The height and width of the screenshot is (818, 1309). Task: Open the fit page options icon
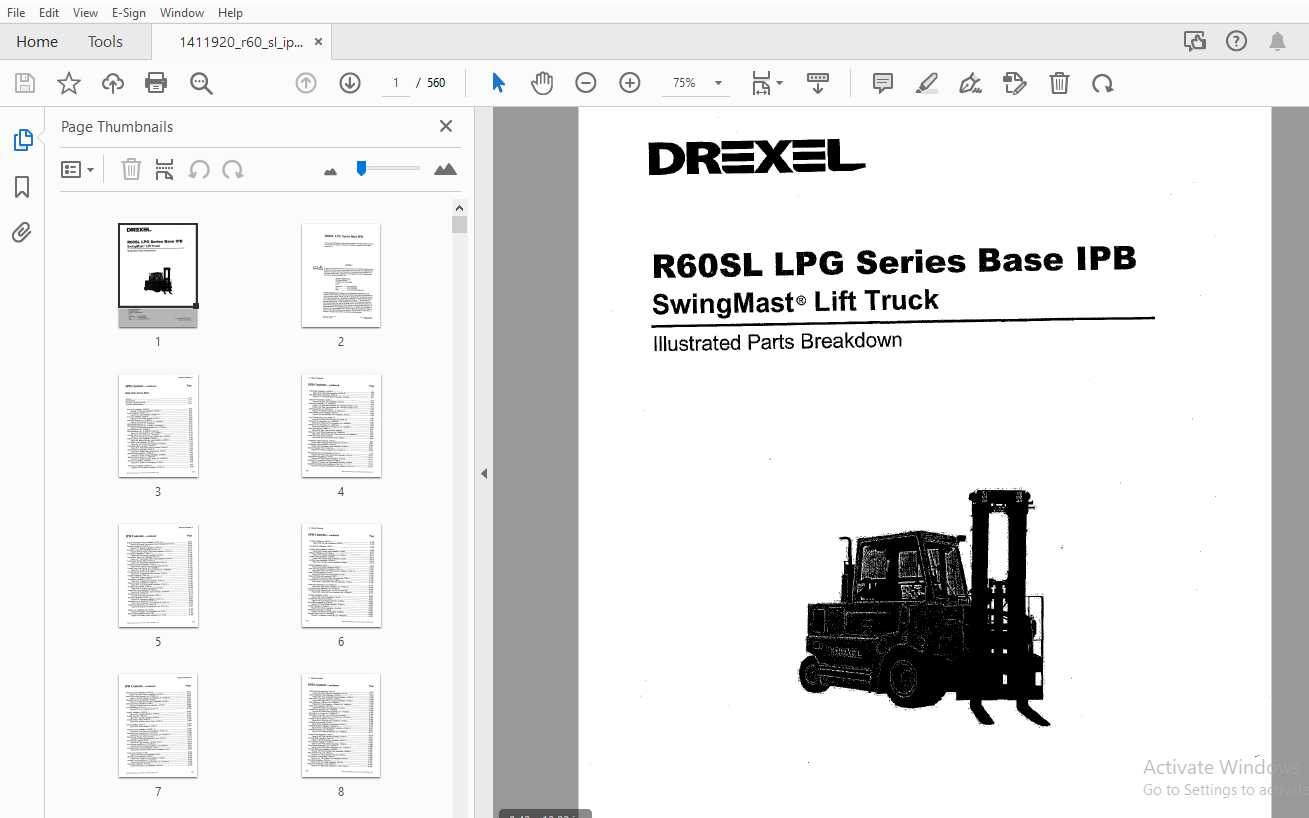click(767, 83)
